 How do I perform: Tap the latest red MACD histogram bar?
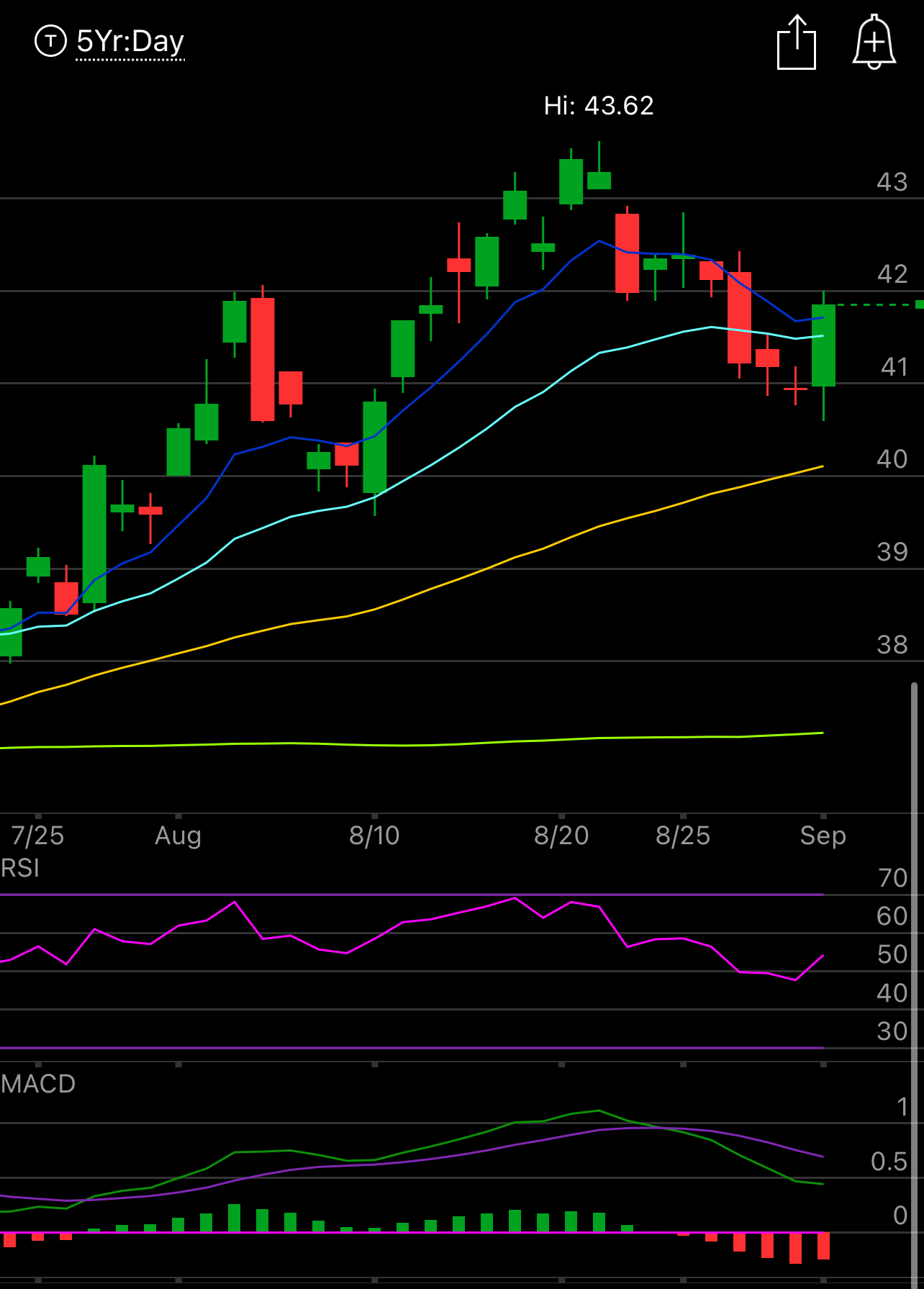[x=823, y=1246]
